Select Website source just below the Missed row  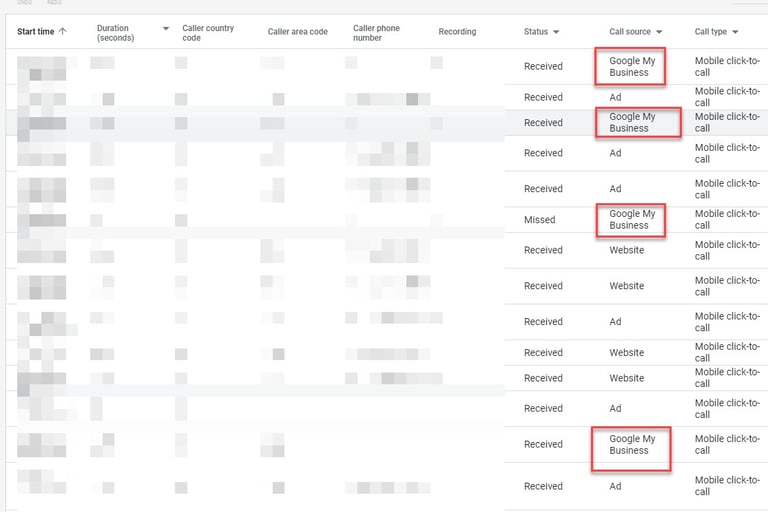tap(626, 250)
